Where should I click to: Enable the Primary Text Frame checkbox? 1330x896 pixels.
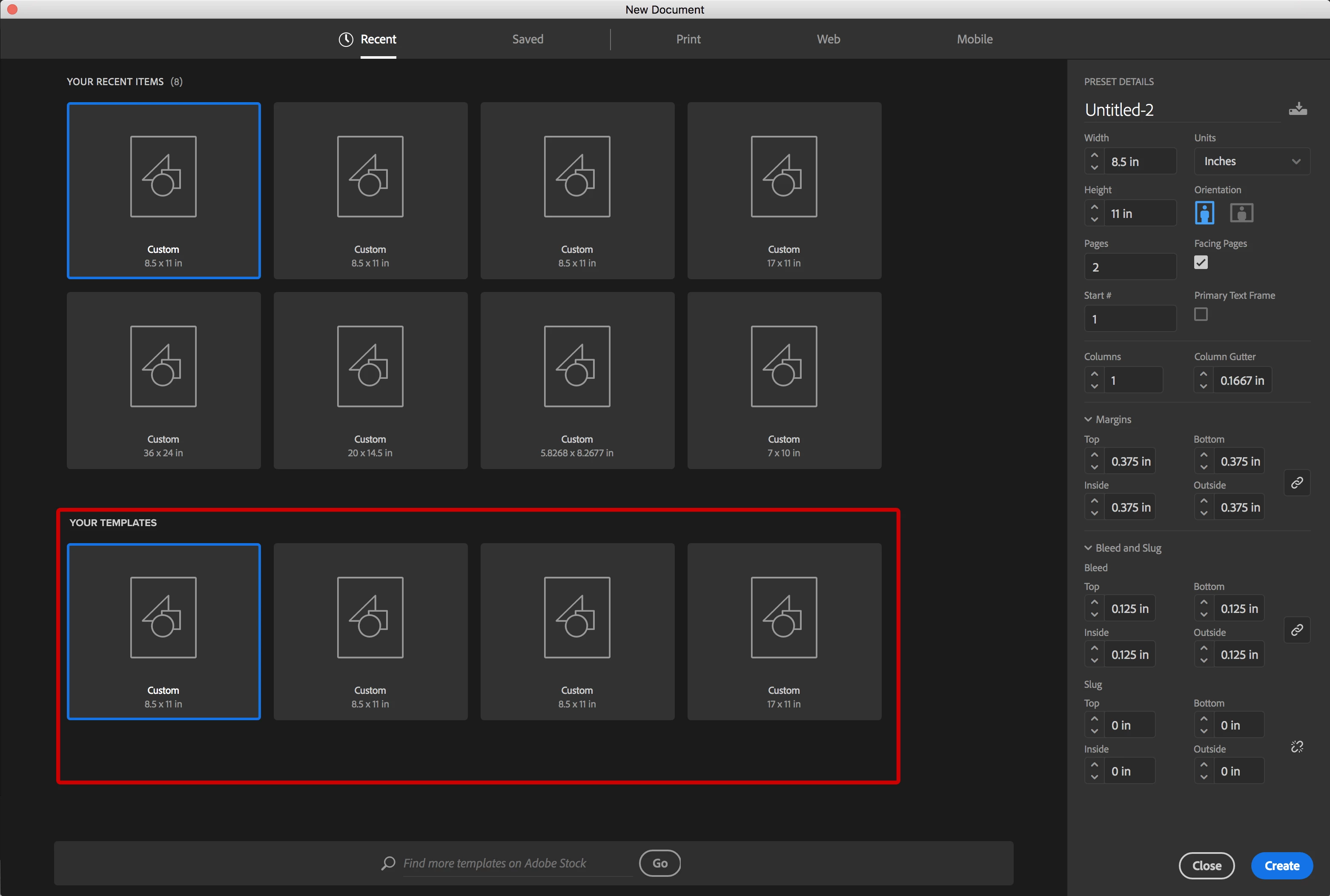tap(1201, 314)
